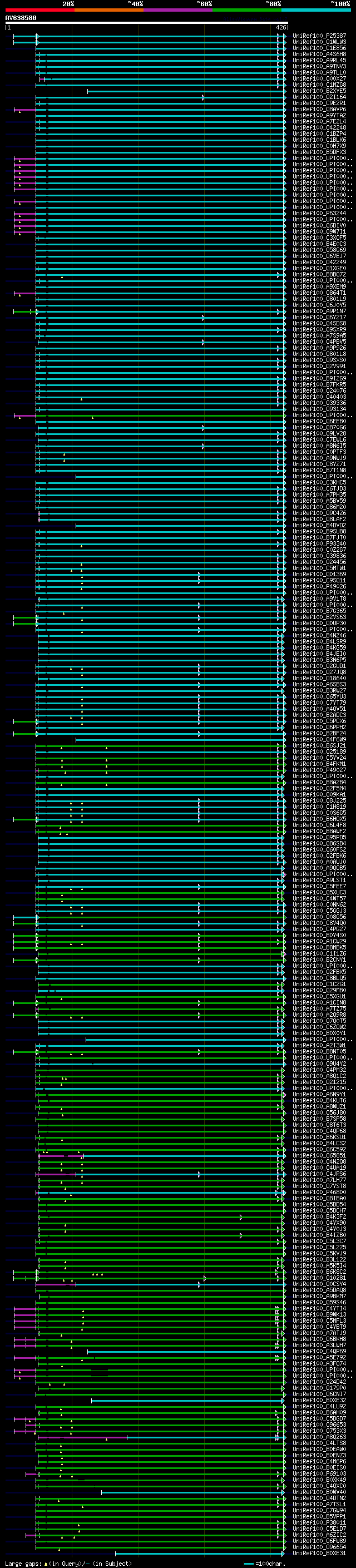Click label UniRef100_Q00X27
This screenshot has height=1568, width=356.
click(x=319, y=78)
